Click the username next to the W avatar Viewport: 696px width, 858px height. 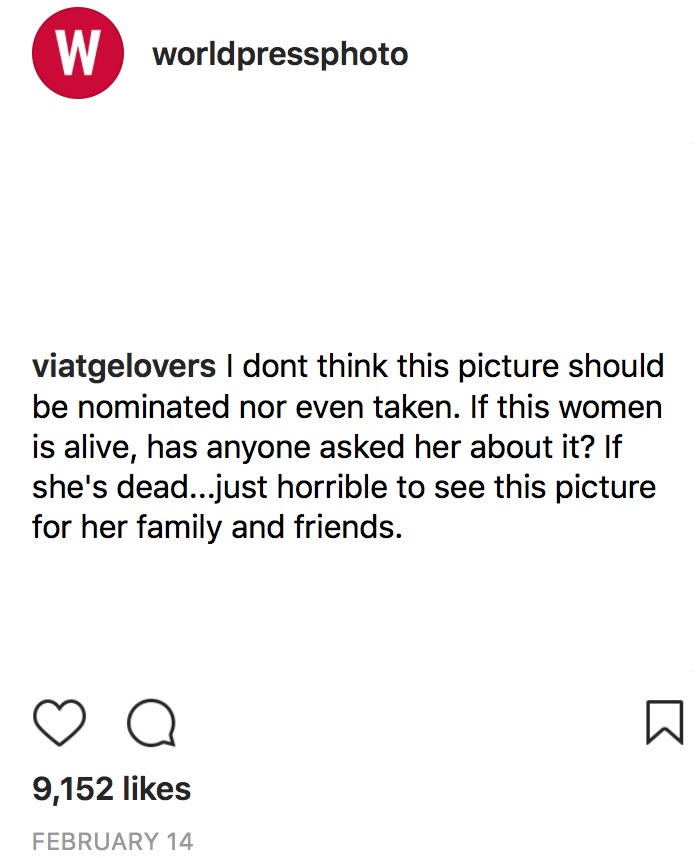[280, 54]
